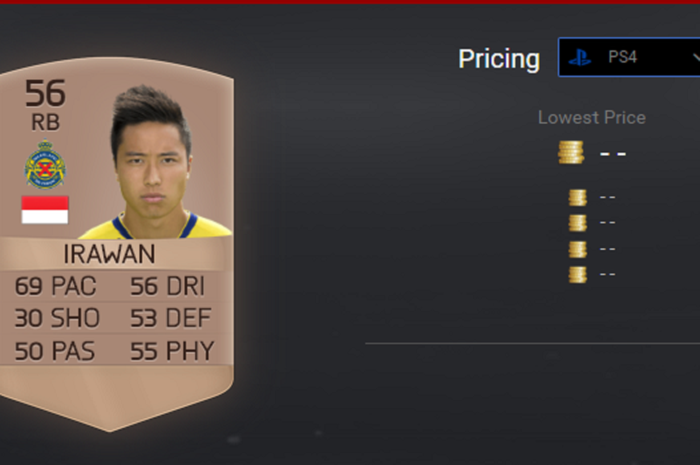Click the 56 DRI stat
This screenshot has height=465, width=700.
tap(167, 286)
